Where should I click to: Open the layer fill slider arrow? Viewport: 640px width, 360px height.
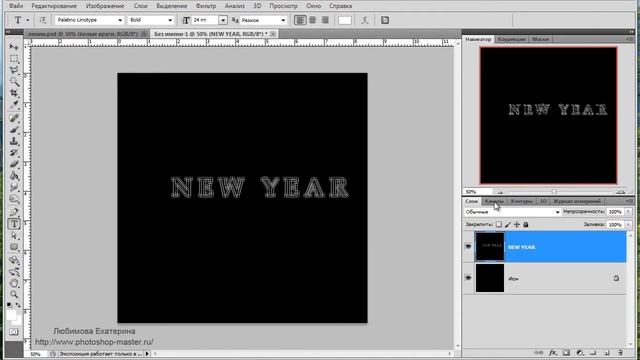628,224
